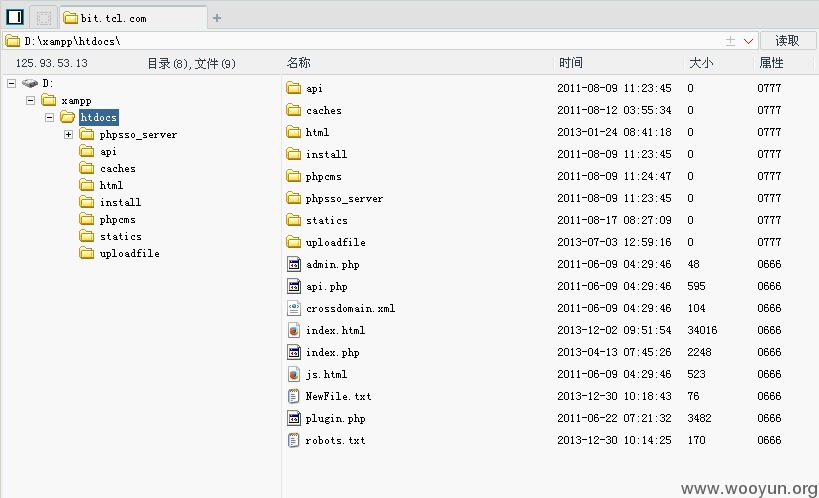Collapse the xampp tree node
The image size is (819, 498).
[x=30, y=100]
